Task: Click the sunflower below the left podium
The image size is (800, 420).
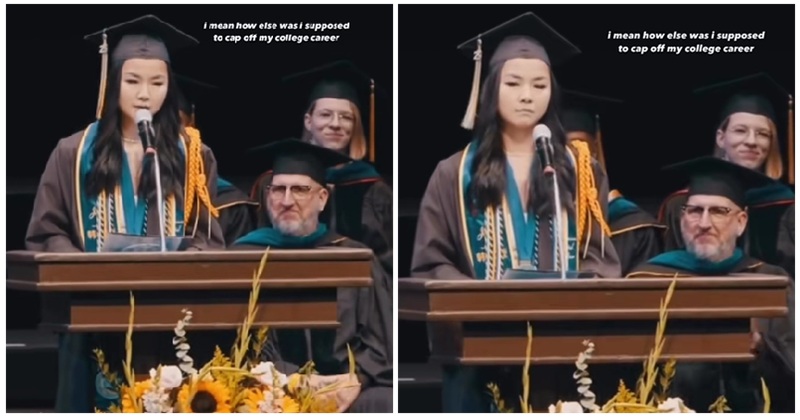Action: pyautogui.click(x=204, y=396)
